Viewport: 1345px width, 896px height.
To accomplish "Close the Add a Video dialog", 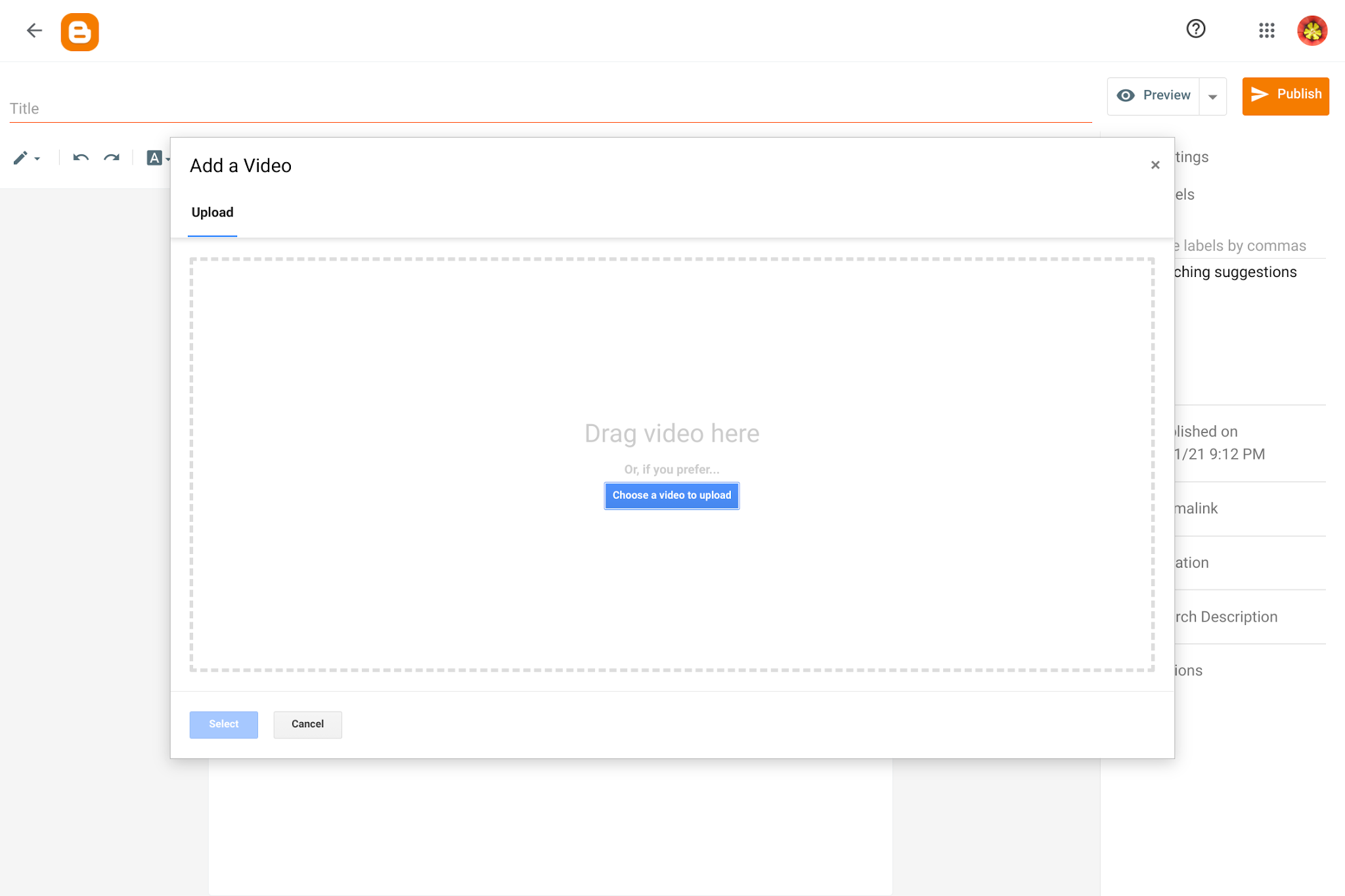I will coord(1155,165).
